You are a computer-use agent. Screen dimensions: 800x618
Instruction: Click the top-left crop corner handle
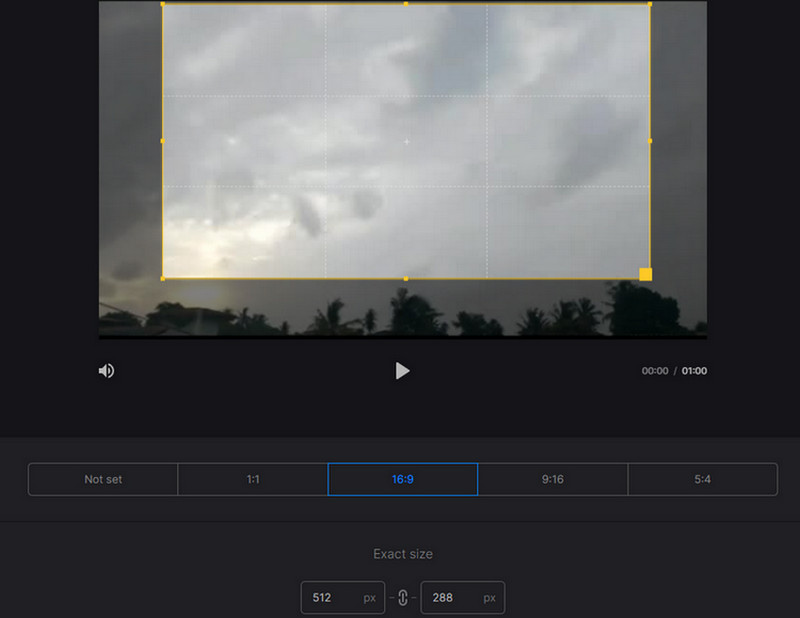[163, 4]
